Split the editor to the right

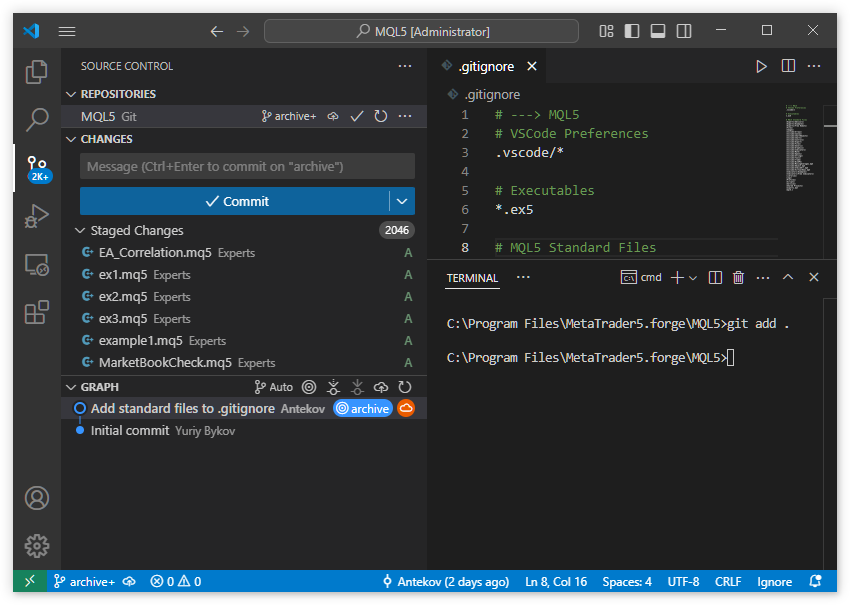tap(788, 66)
